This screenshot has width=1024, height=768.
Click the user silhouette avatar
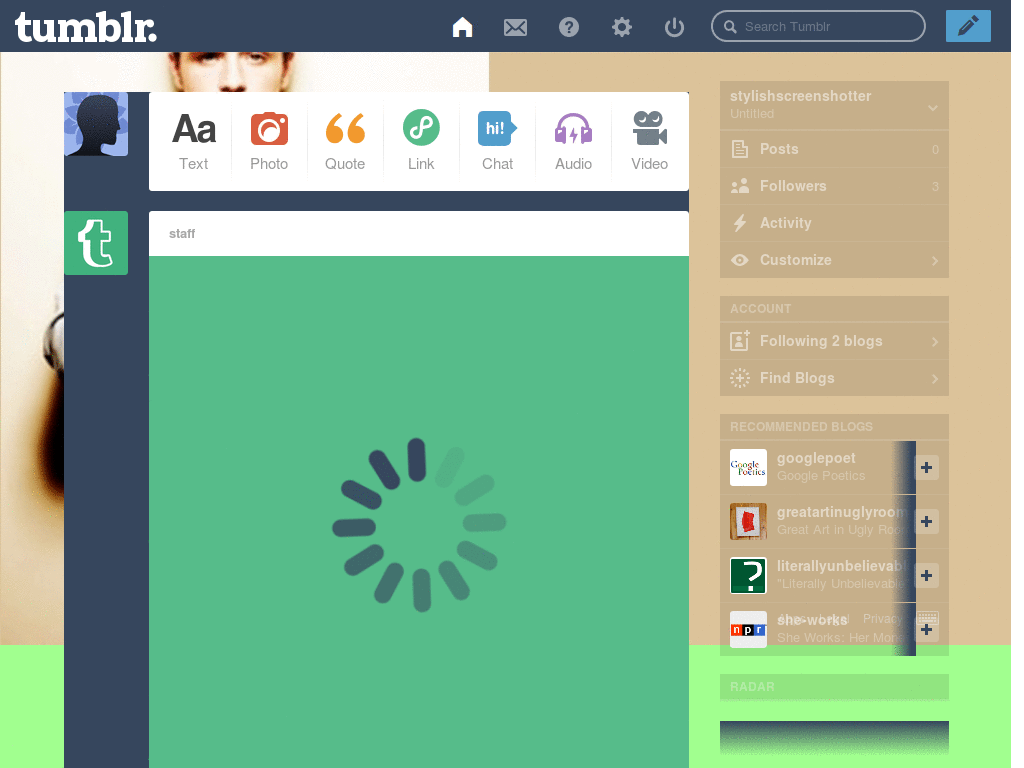click(96, 124)
